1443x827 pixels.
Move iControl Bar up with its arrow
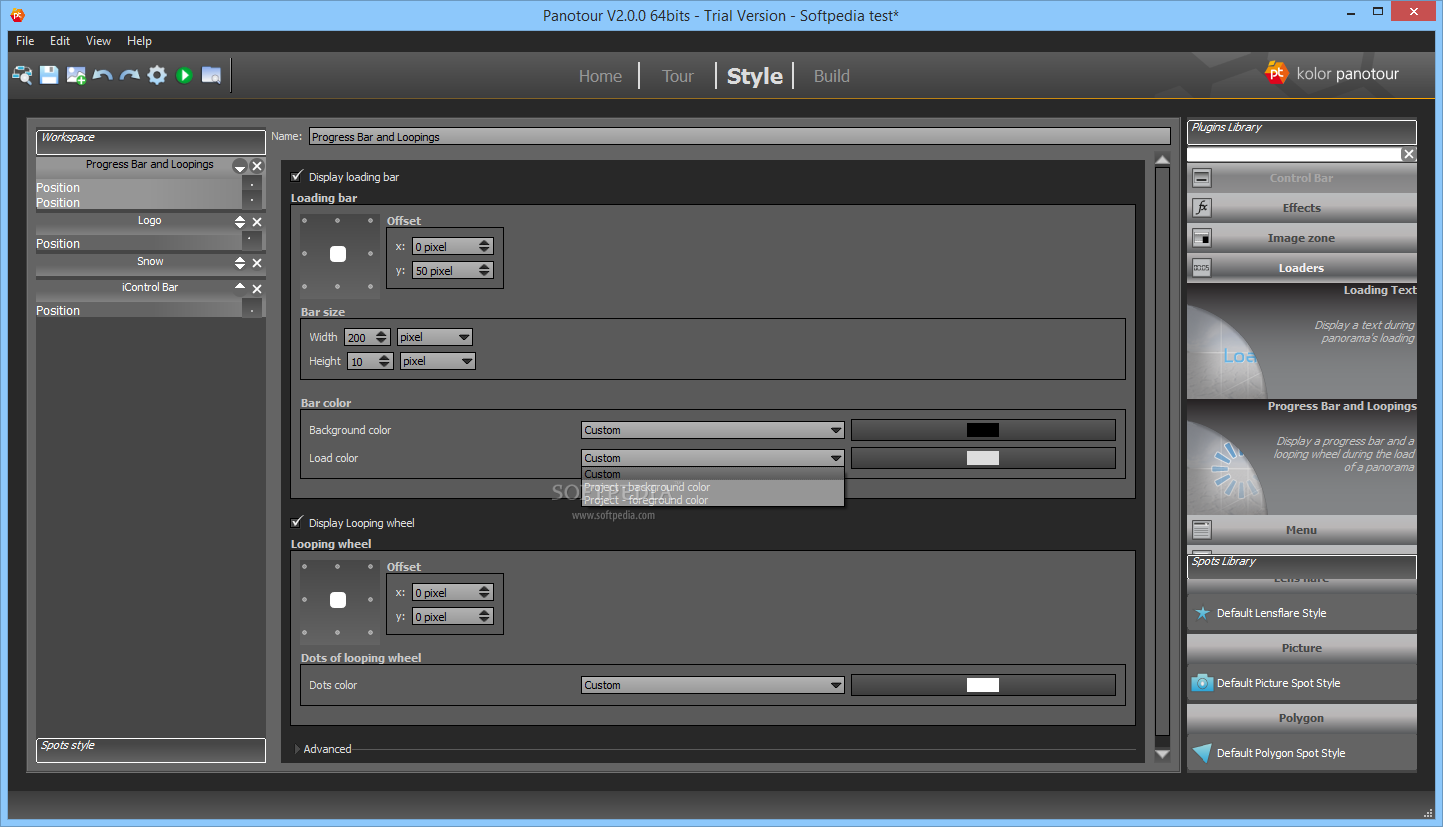click(240, 287)
